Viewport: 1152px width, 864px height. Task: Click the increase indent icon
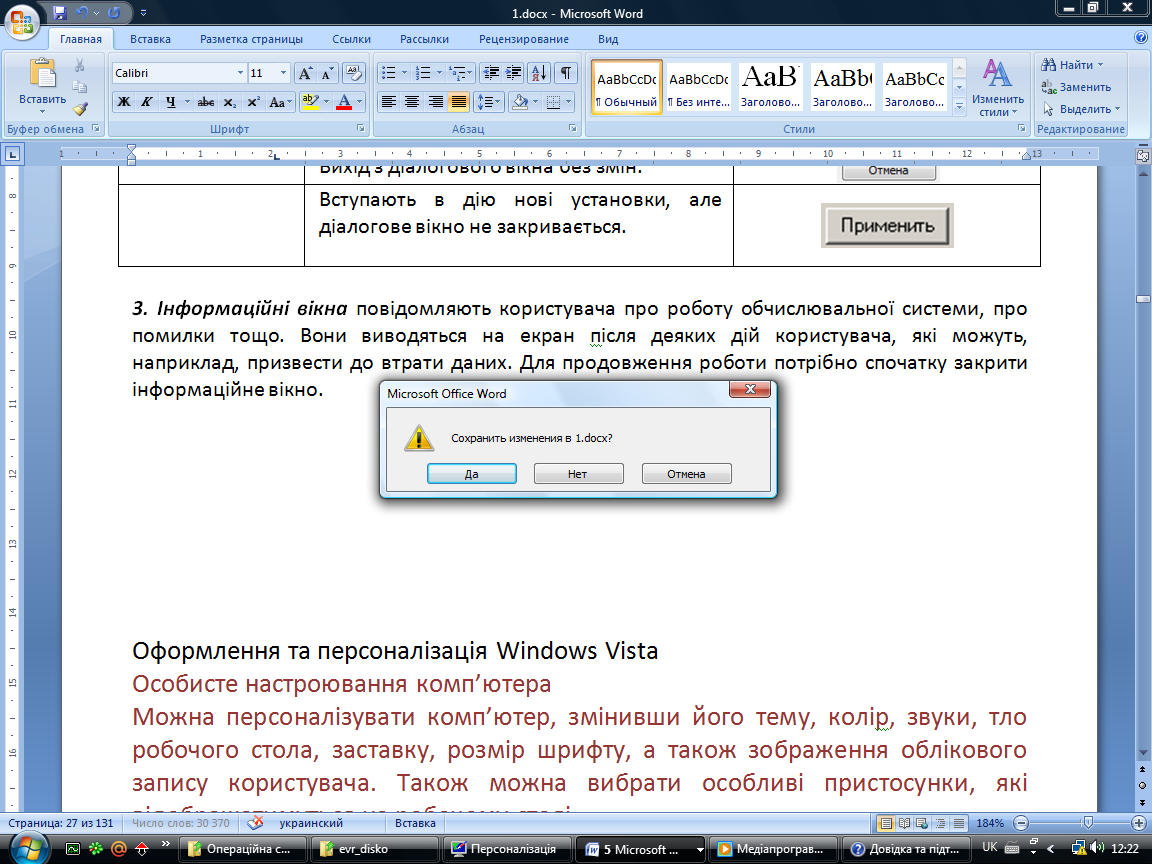(514, 73)
